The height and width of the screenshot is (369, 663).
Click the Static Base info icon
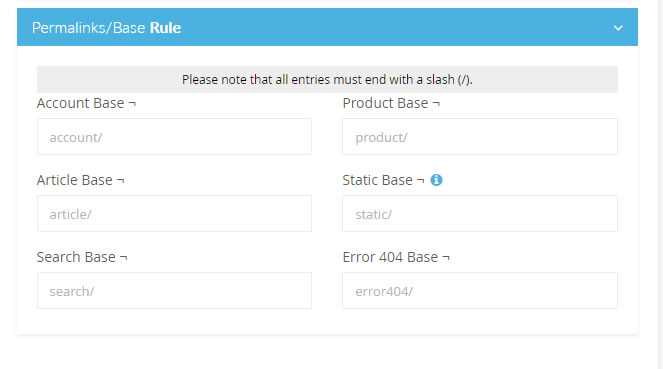[436, 180]
